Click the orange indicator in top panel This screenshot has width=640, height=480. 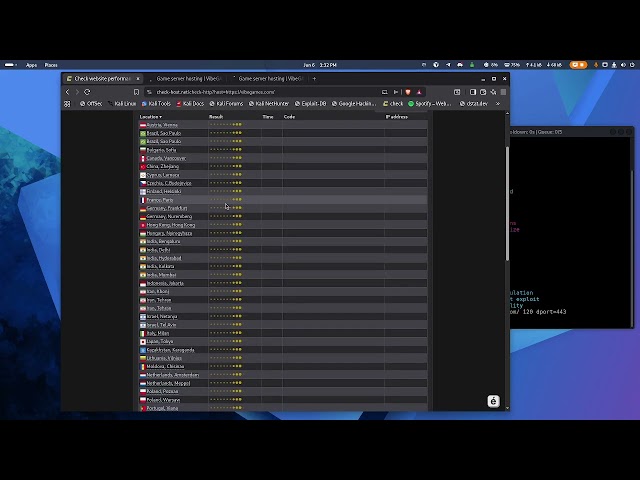(578, 65)
